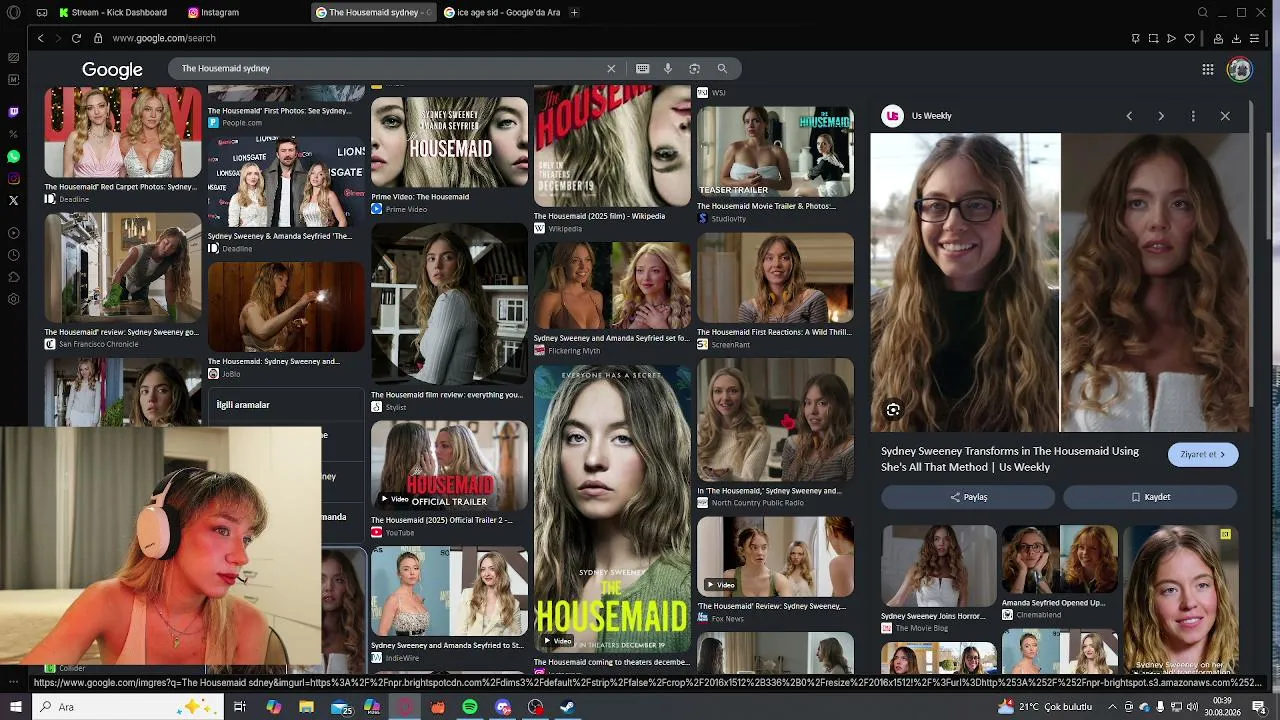This screenshot has height=720, width=1280.
Task: Switch to the Stream - Kick Dashboard tab
Action: (x=113, y=12)
